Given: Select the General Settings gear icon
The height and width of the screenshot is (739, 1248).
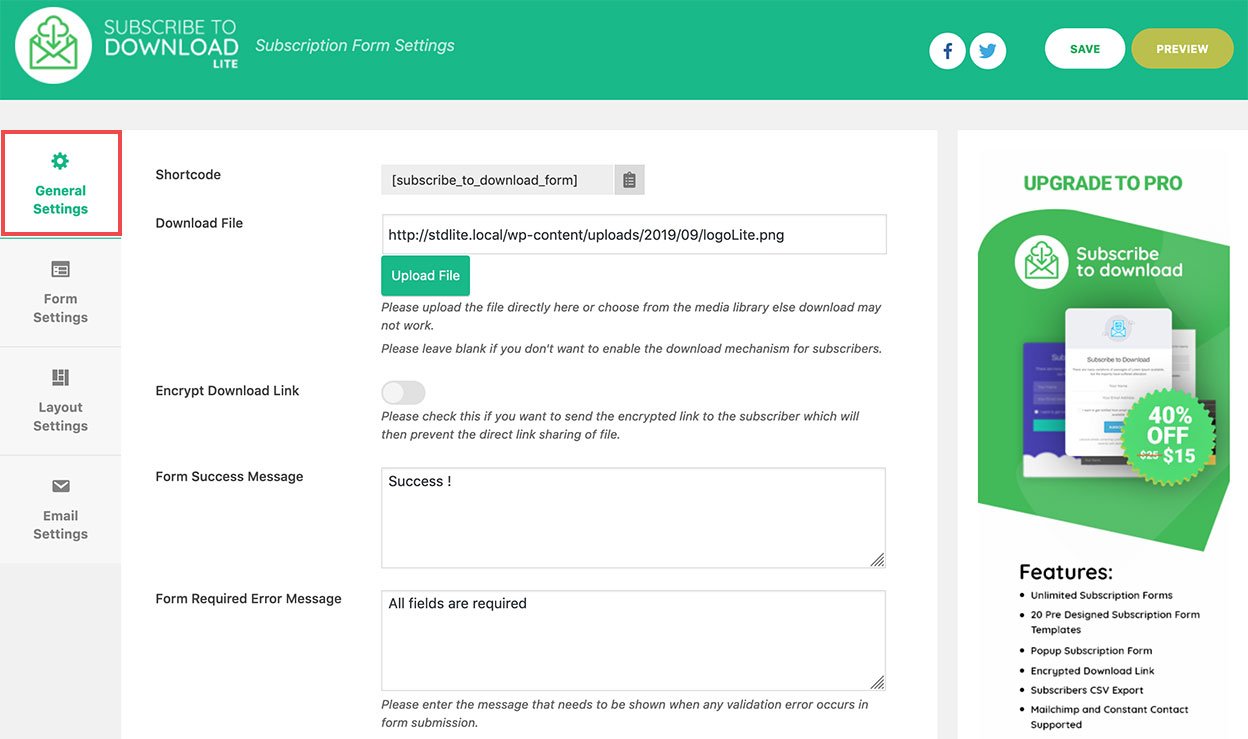Looking at the screenshot, I should click(x=60, y=160).
